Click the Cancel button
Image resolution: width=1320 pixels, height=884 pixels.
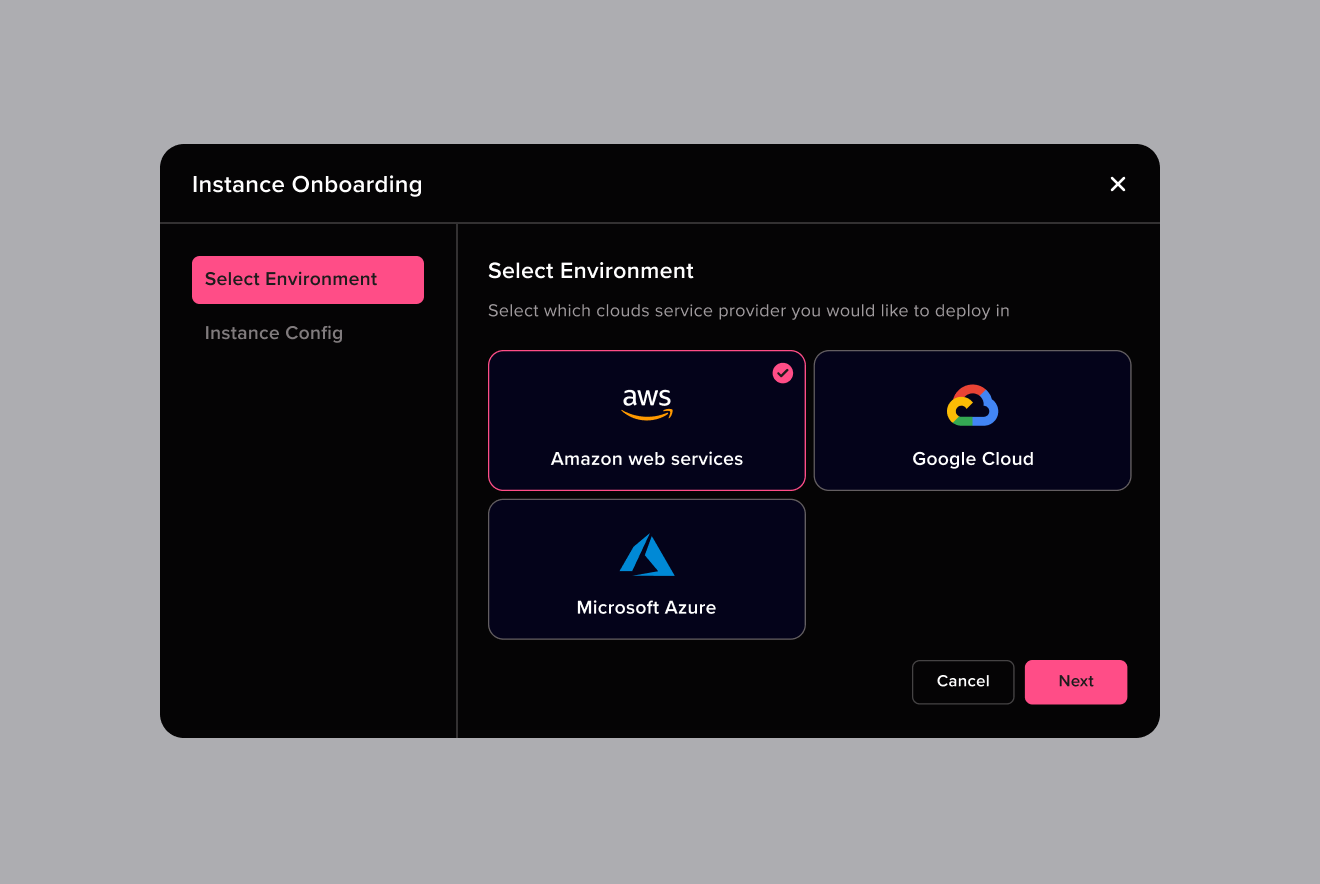click(963, 682)
